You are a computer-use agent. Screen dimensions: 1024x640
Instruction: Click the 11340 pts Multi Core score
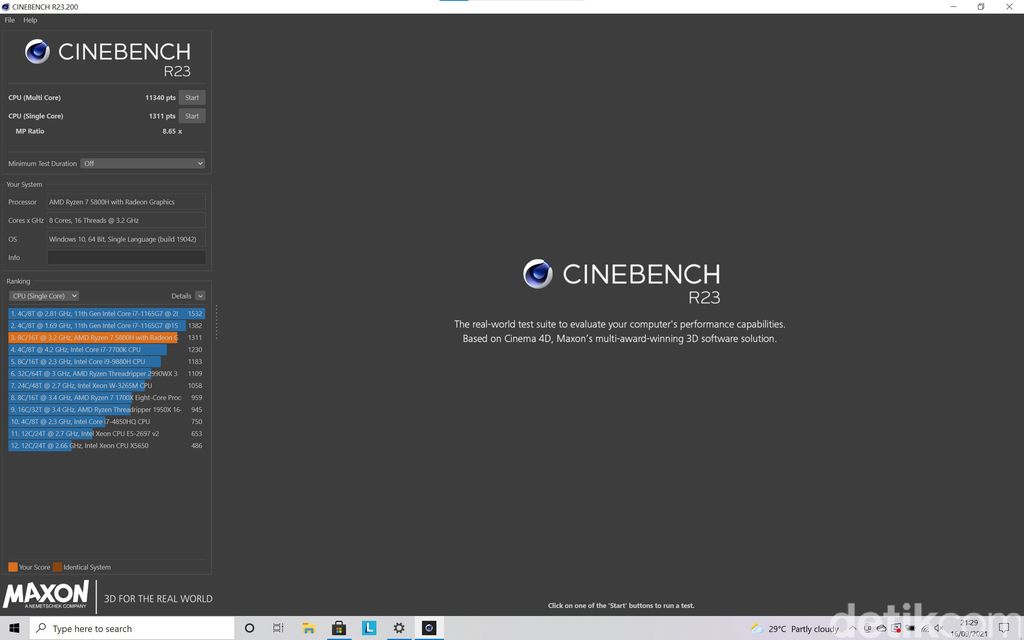[x=160, y=97]
